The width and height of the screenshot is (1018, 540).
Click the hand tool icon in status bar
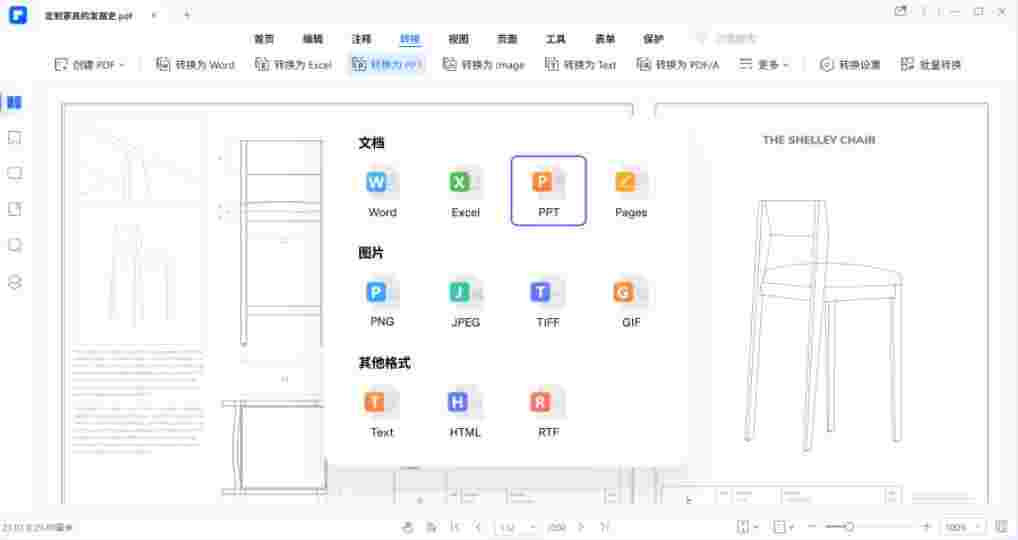pos(407,527)
